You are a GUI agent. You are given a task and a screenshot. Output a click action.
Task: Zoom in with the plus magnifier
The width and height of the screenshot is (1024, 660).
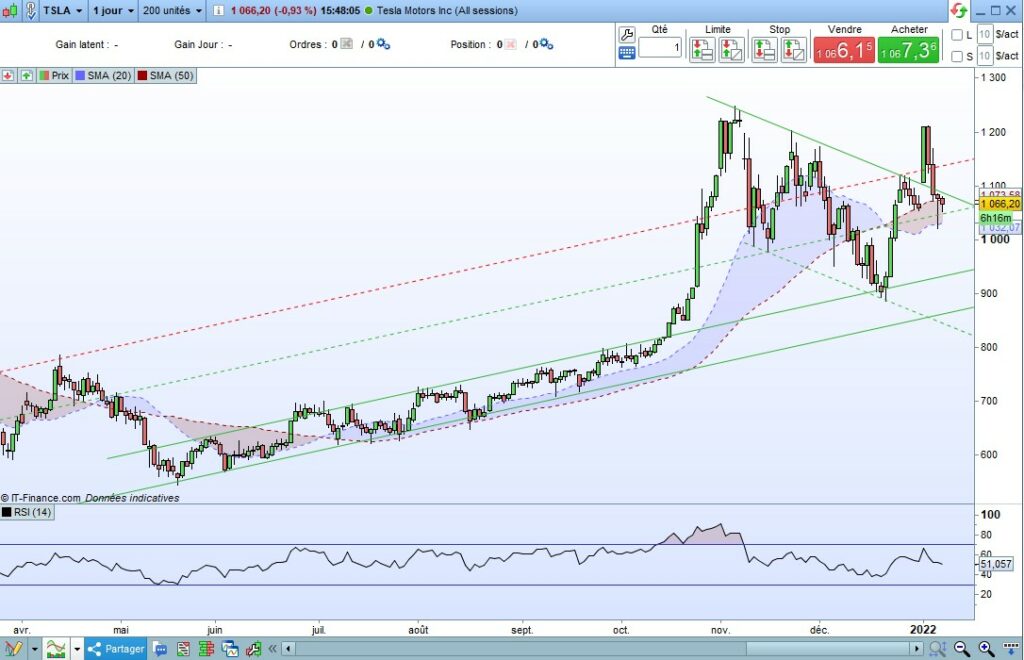coord(986,649)
